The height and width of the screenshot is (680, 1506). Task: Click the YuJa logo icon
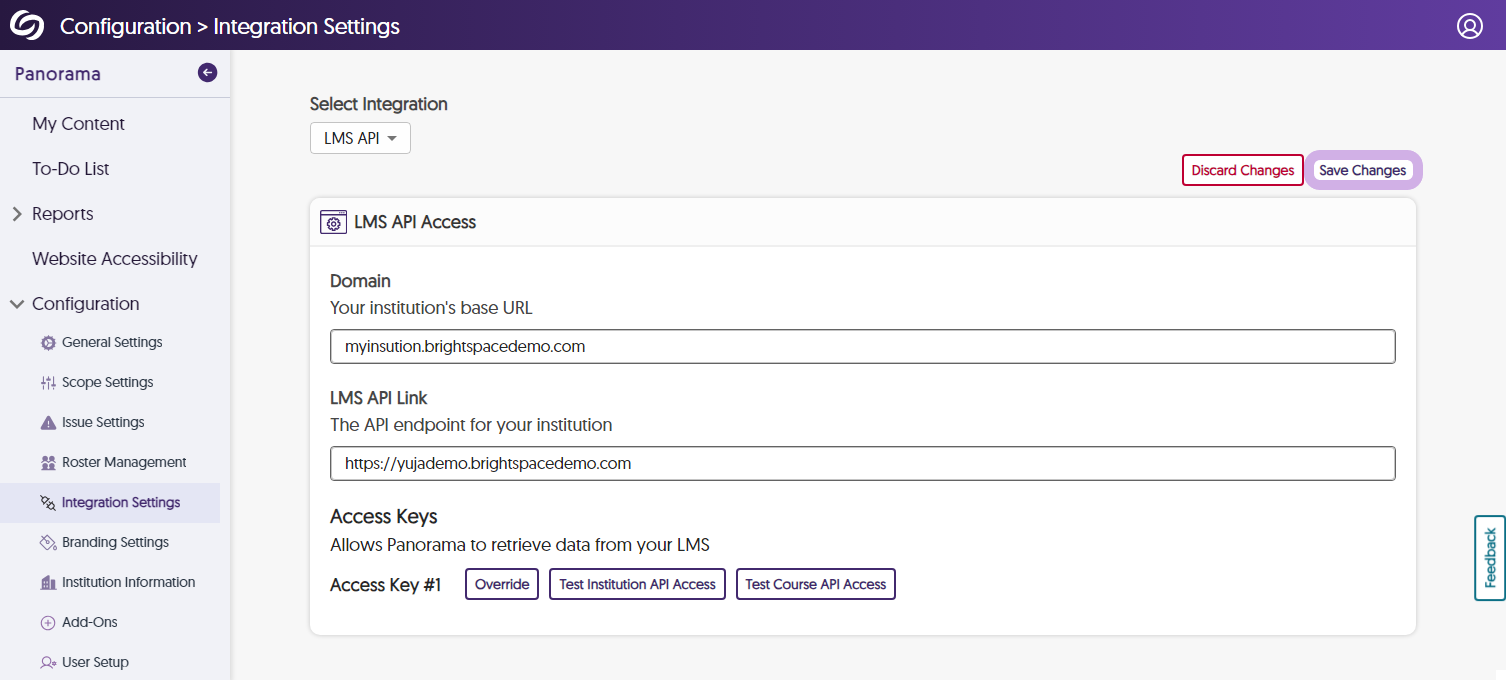27,25
